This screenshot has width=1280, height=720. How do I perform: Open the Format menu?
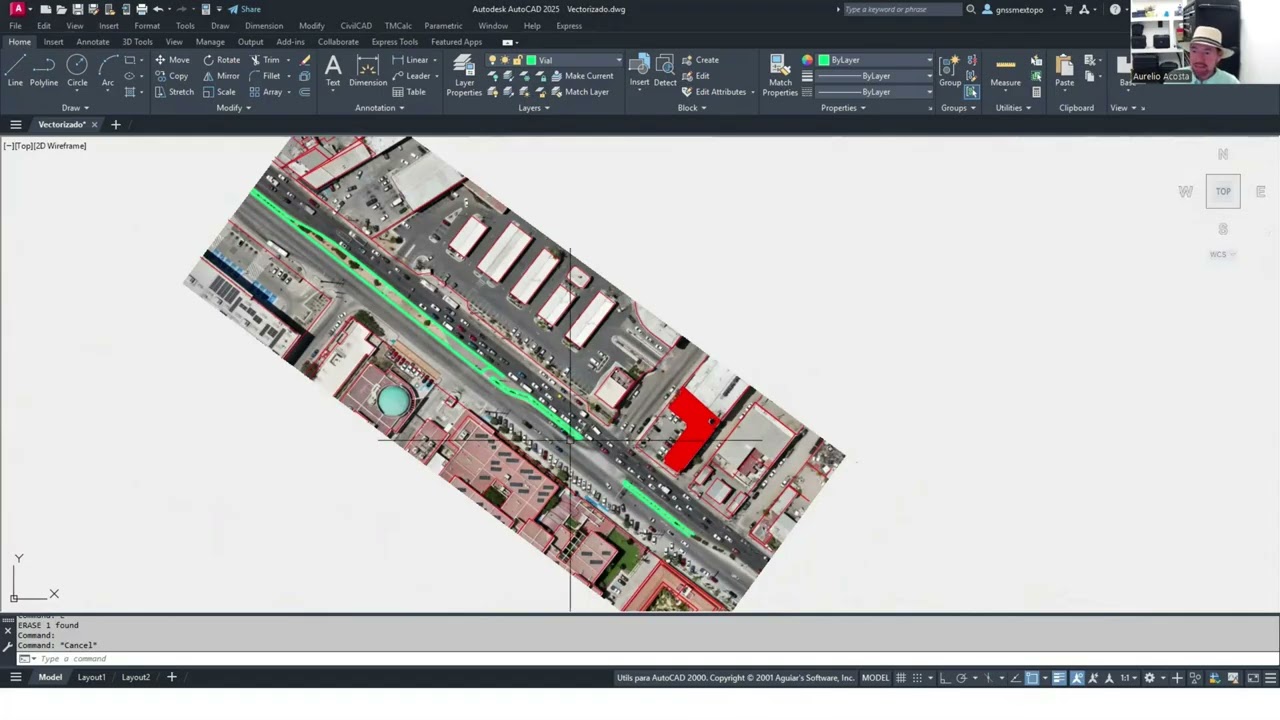pyautogui.click(x=147, y=26)
